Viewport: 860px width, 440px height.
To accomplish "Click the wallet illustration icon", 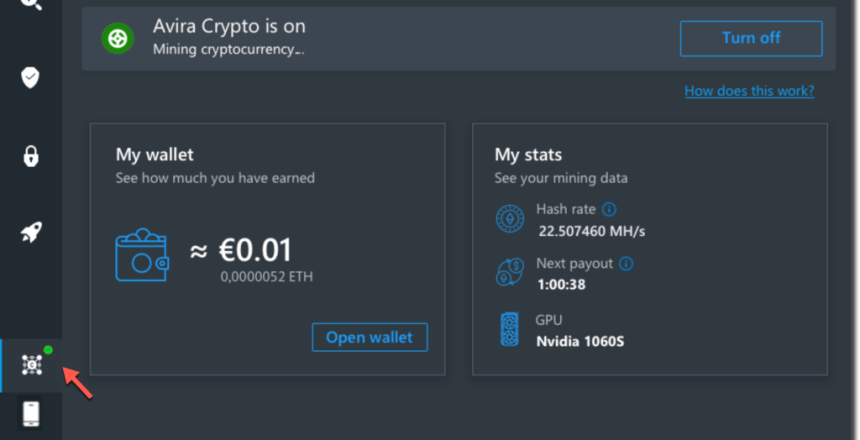I will coord(143,255).
